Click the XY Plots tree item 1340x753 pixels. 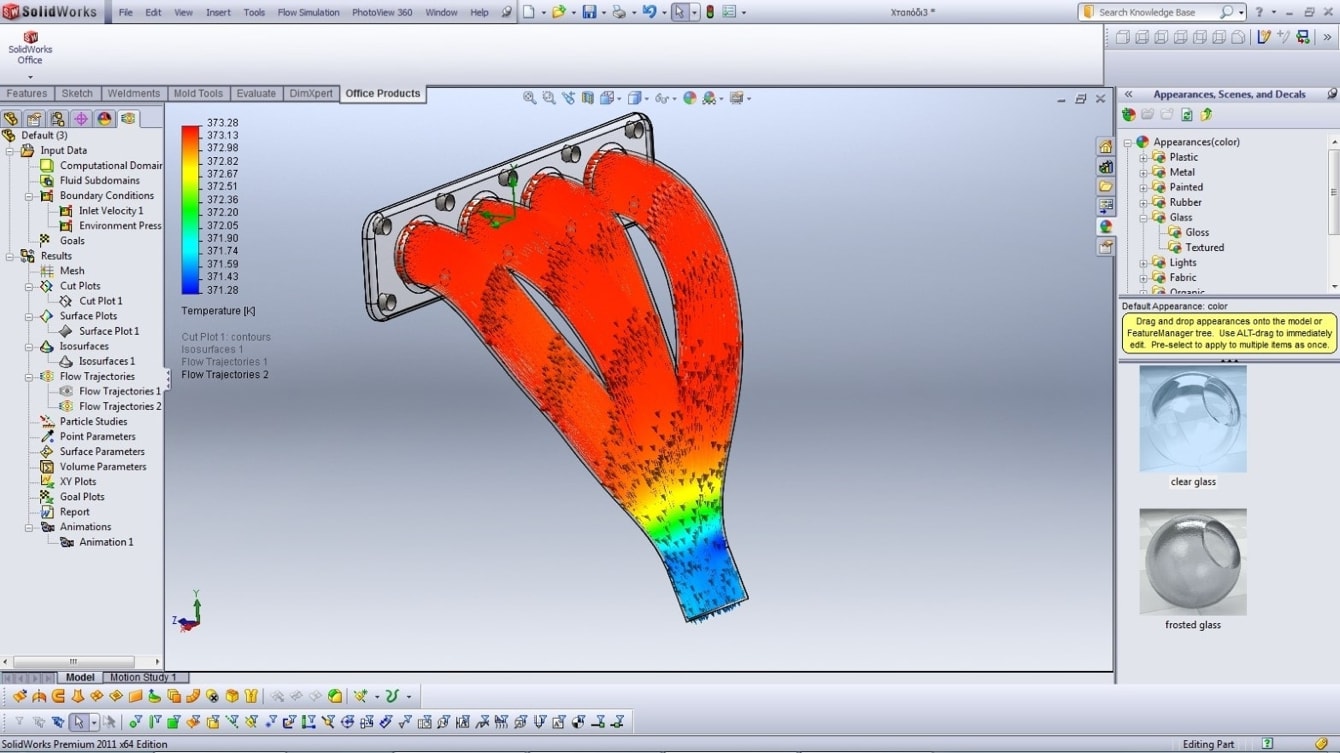(x=78, y=482)
